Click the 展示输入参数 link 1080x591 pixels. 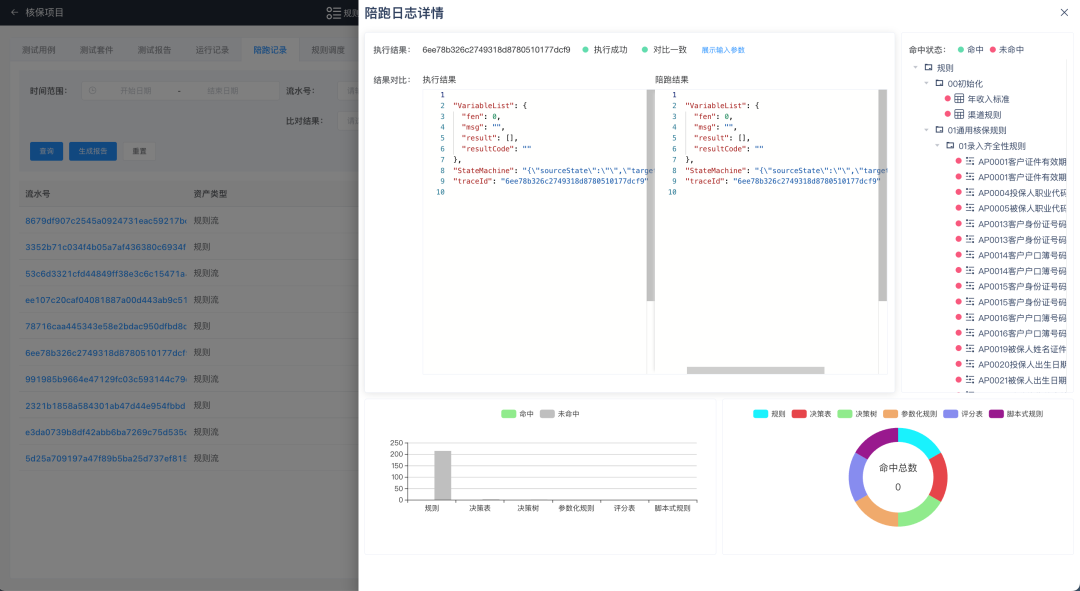coord(722,50)
